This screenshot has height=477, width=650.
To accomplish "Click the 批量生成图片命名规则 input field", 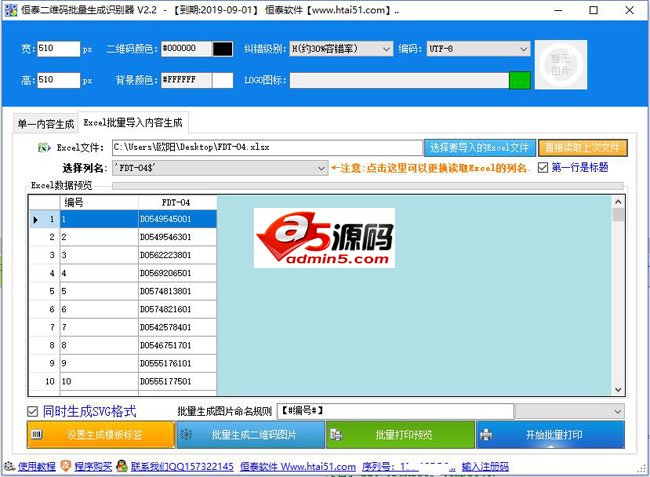I will tap(395, 412).
